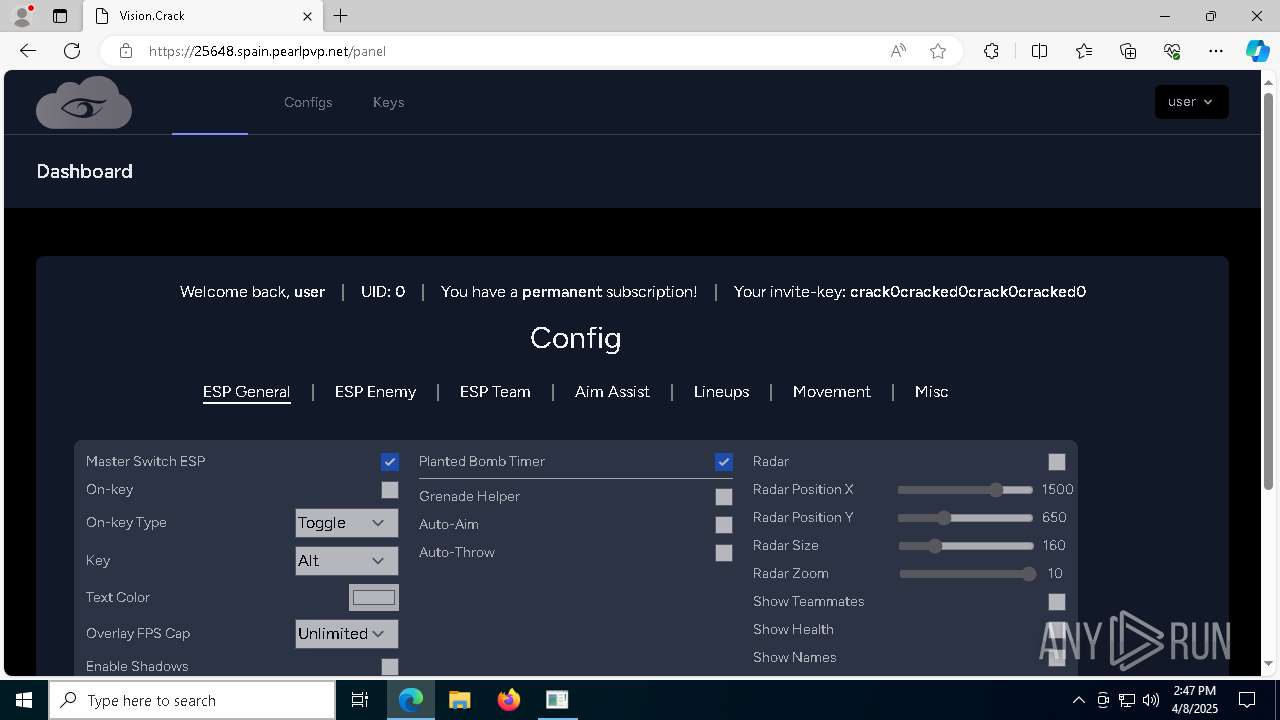Image resolution: width=1280 pixels, height=720 pixels.
Task: Enable Grenade Helper checkbox
Action: [x=724, y=497]
